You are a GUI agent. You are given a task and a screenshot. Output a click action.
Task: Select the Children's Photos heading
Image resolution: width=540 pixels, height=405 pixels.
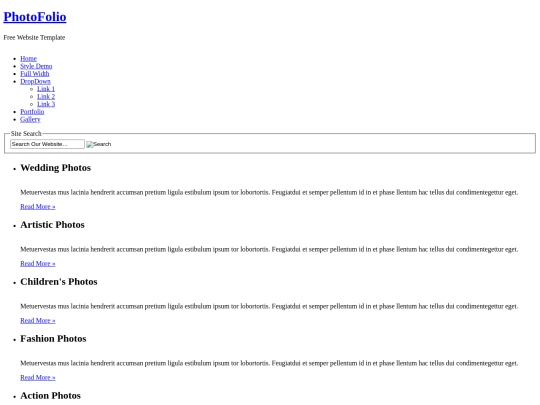tap(59, 282)
